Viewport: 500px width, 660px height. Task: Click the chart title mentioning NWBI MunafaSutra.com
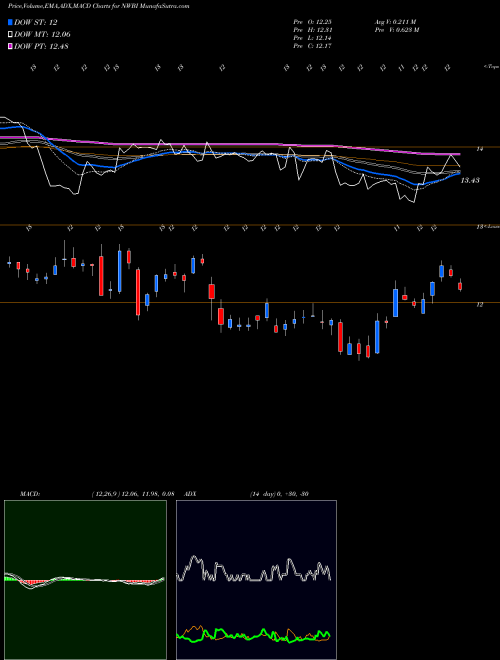point(98,6)
